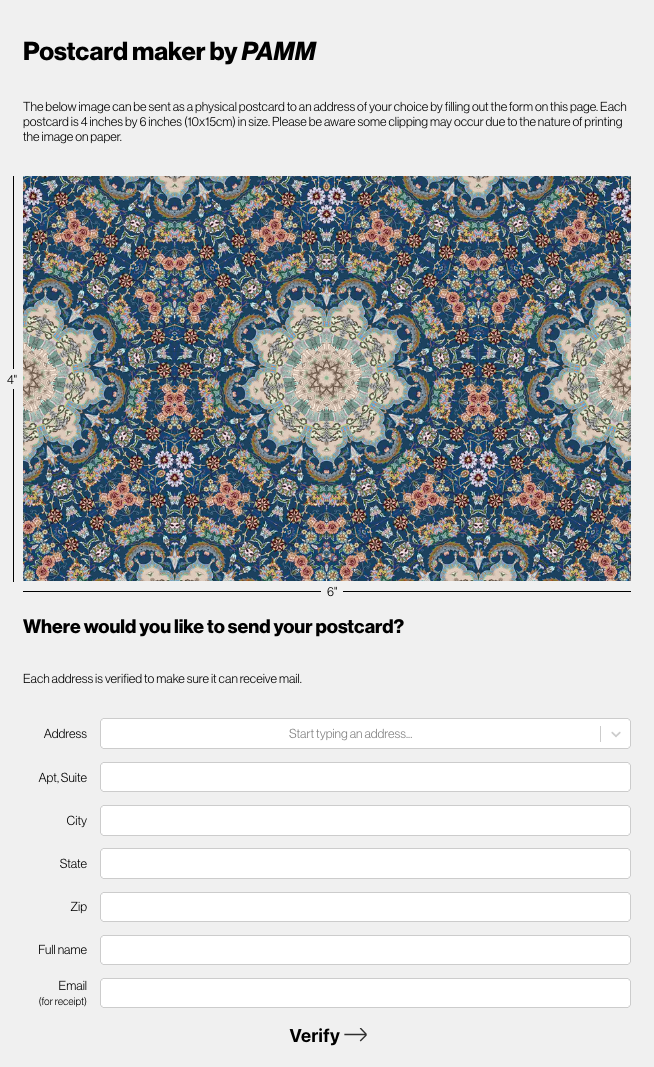Focus the 'Start typing an address' box
Screen dimensions: 654x1067
point(350,734)
